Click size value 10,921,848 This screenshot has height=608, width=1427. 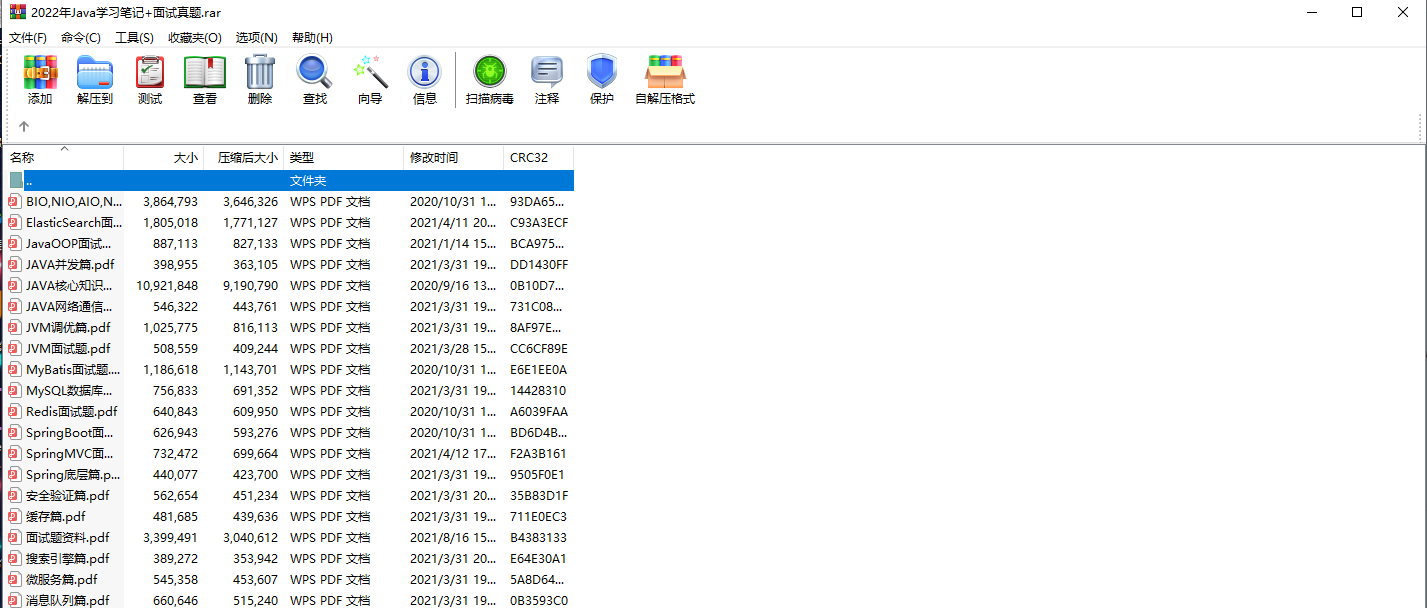click(x=167, y=285)
